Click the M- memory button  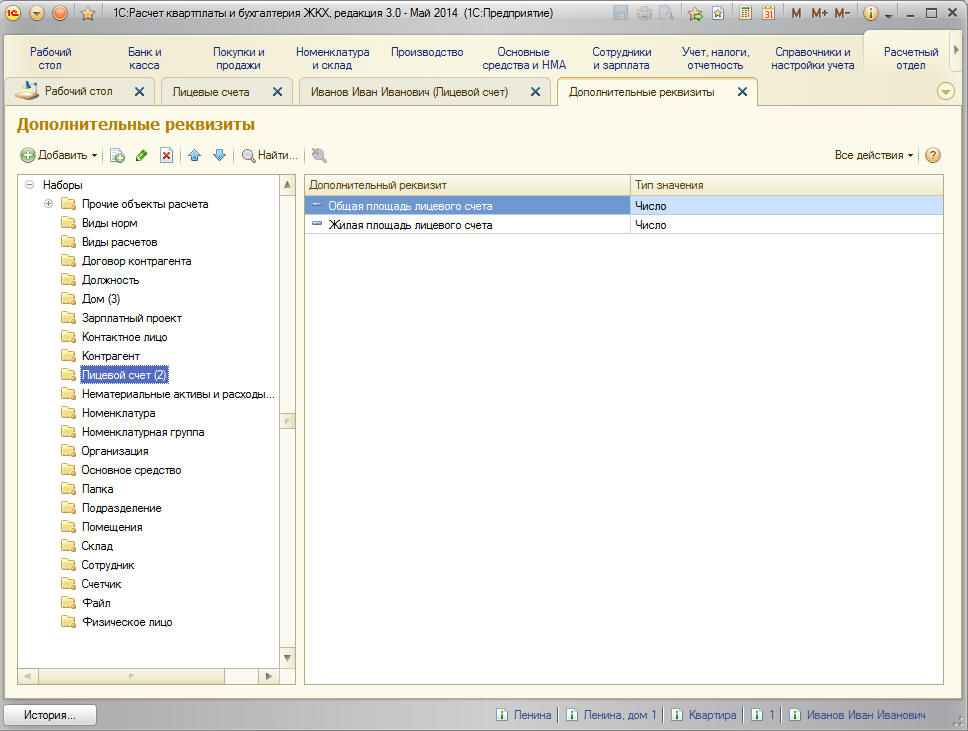click(842, 13)
